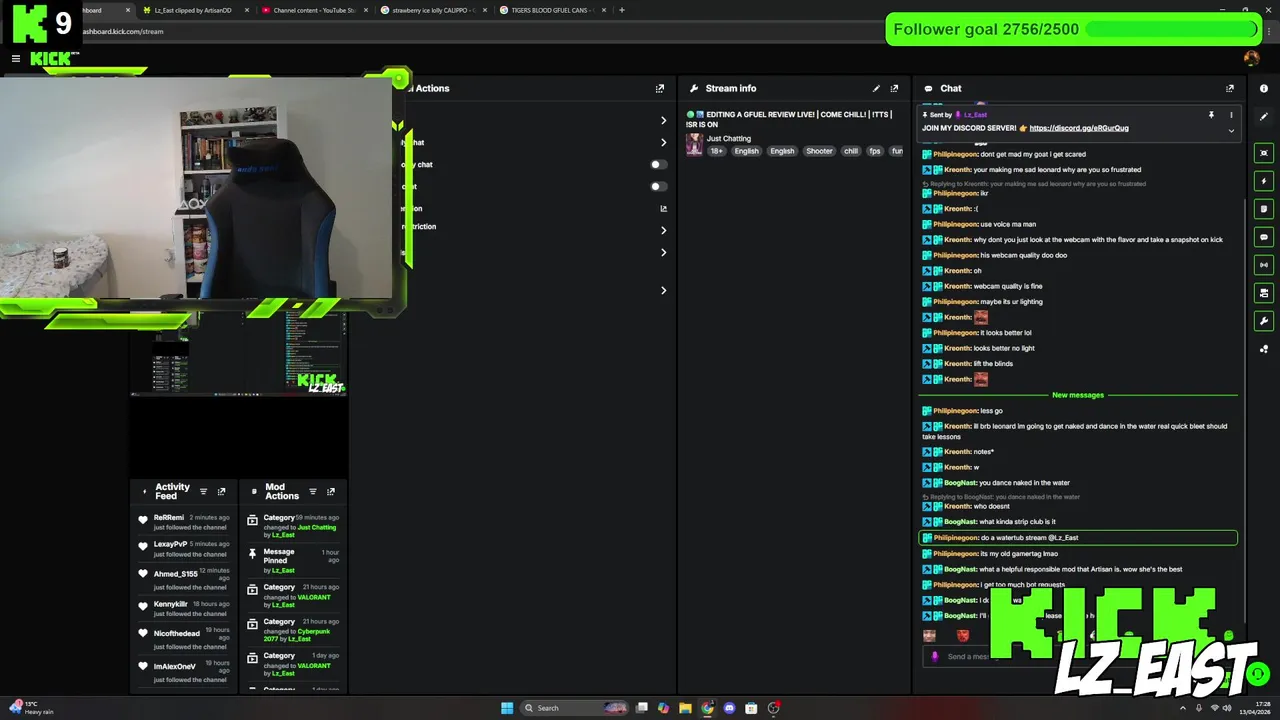Screen dimensions: 1280x720
Task: Expand the 'striction' row chevron in Channel Actions
Action: pos(663,230)
